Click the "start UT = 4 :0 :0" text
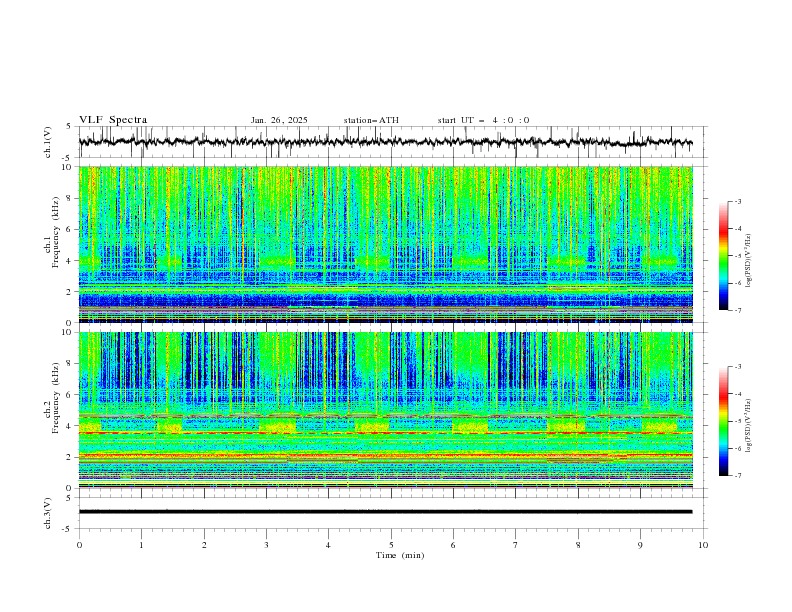This screenshot has width=792, height=612. tap(483, 120)
